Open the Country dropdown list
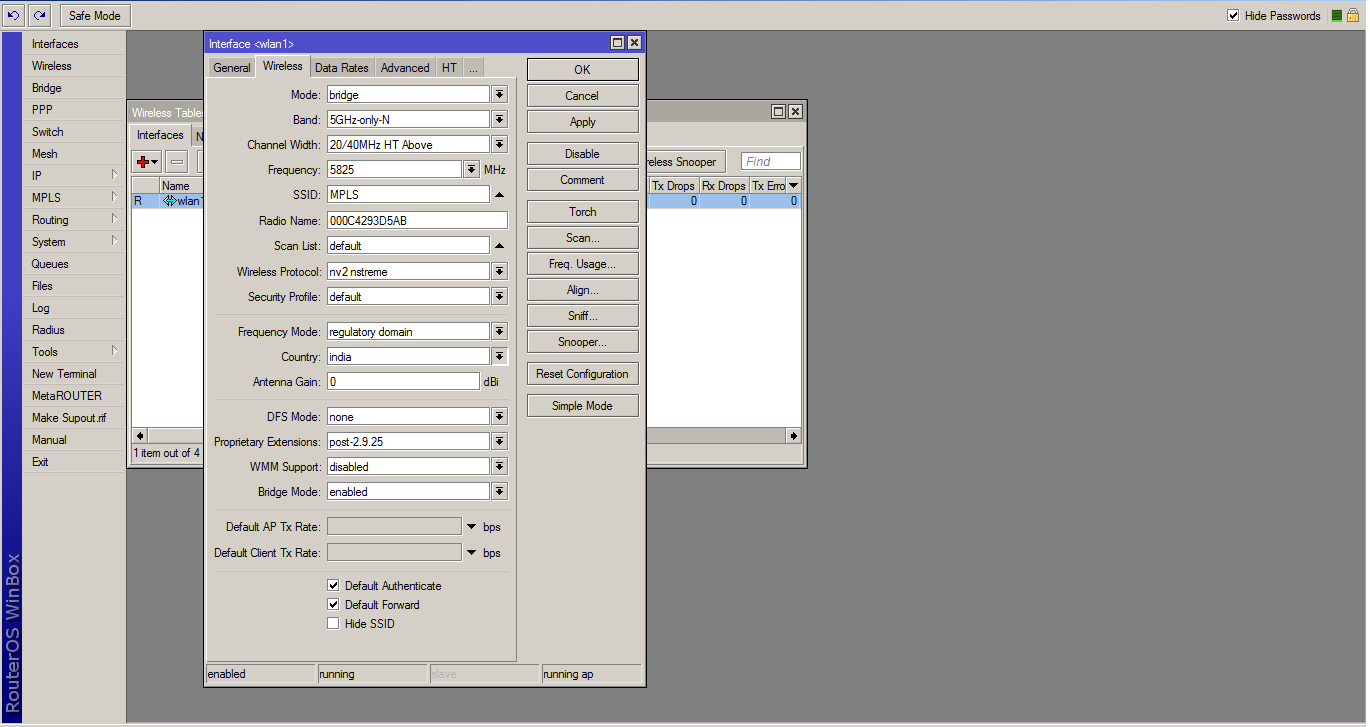 (499, 357)
